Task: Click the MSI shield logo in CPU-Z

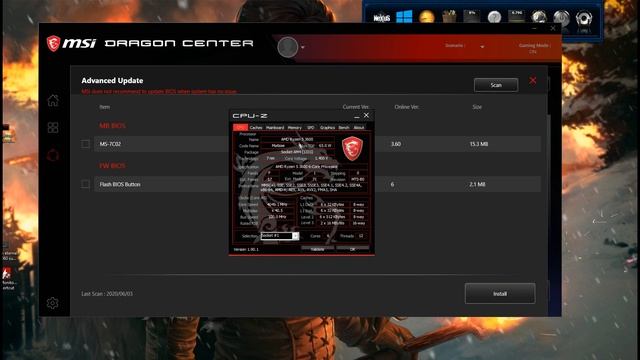Action: point(352,148)
